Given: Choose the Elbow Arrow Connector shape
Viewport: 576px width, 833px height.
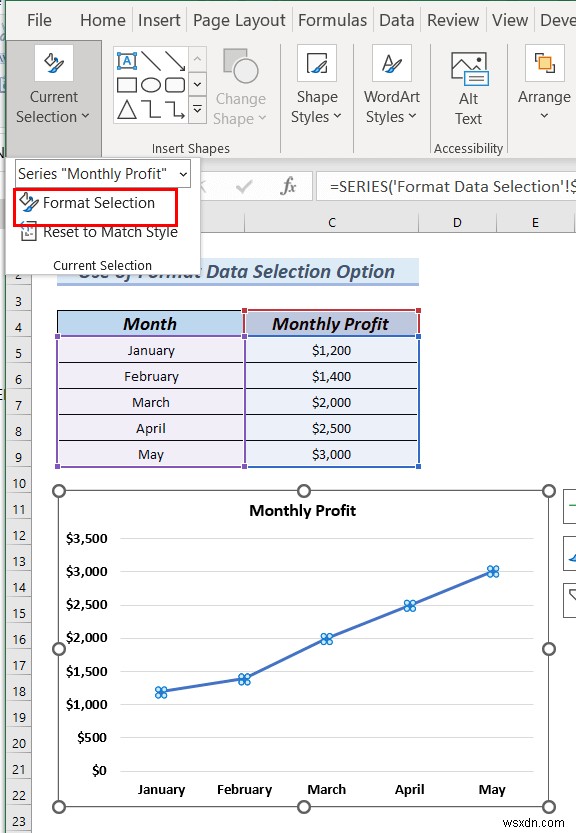Looking at the screenshot, I should [x=175, y=109].
